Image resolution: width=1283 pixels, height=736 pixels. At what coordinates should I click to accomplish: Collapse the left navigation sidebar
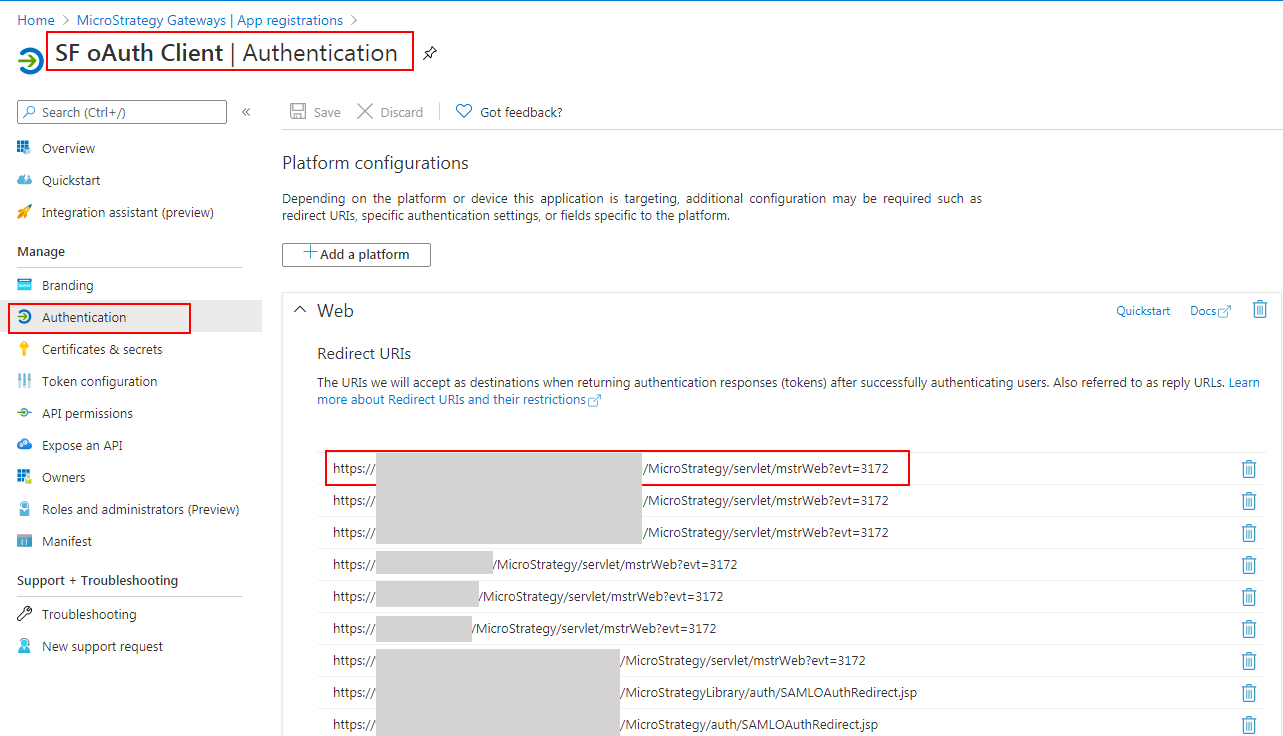pos(246,112)
